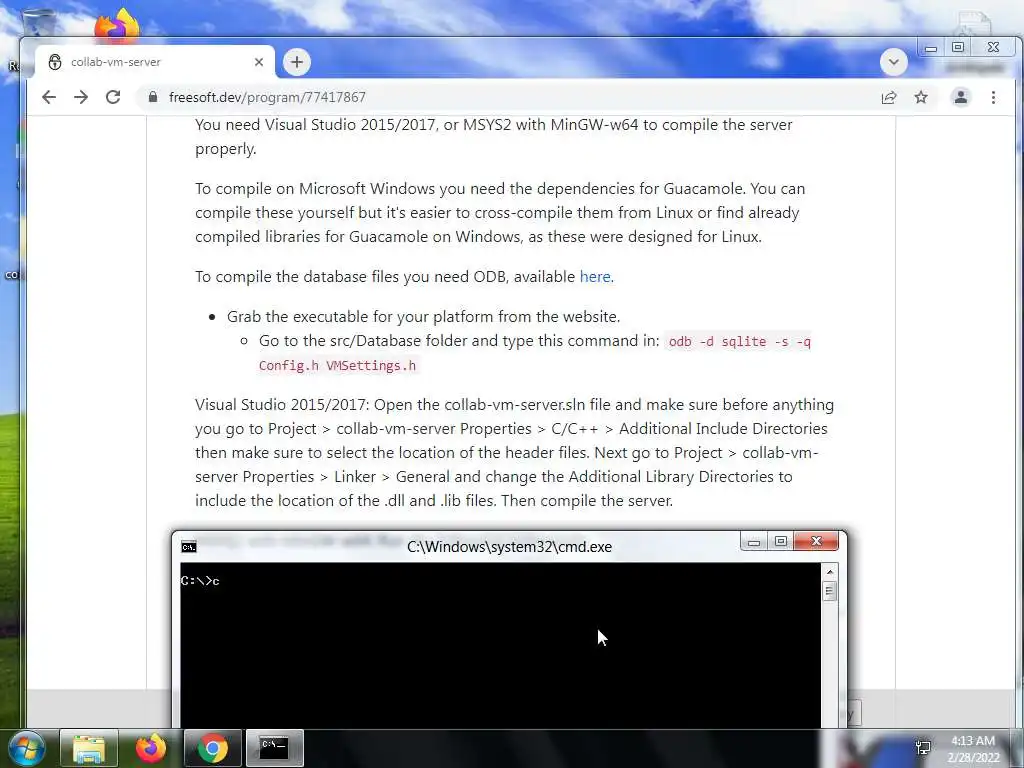Close the cmd.exe window
The width and height of the screenshot is (1024, 768).
point(816,541)
